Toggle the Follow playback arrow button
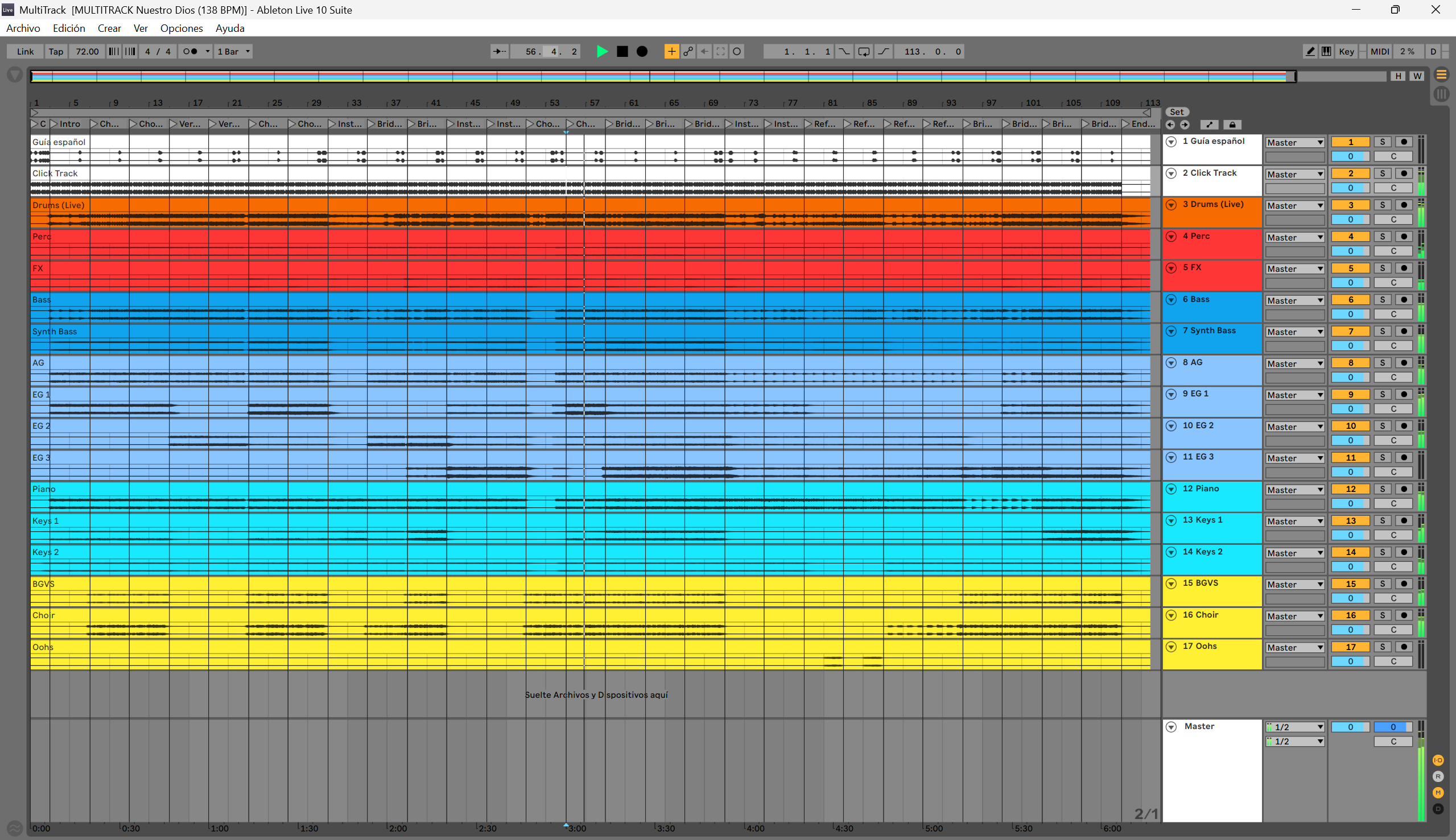1456x840 pixels. [x=499, y=51]
